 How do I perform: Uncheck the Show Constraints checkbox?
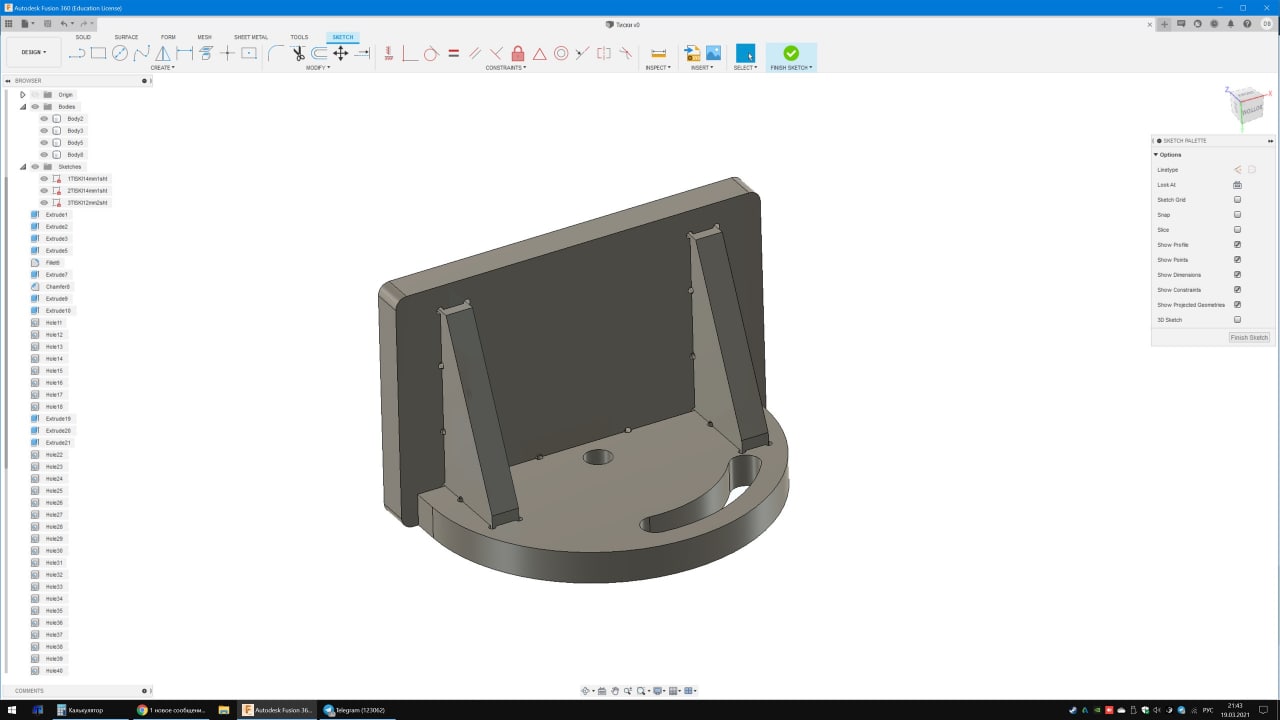[1237, 290]
